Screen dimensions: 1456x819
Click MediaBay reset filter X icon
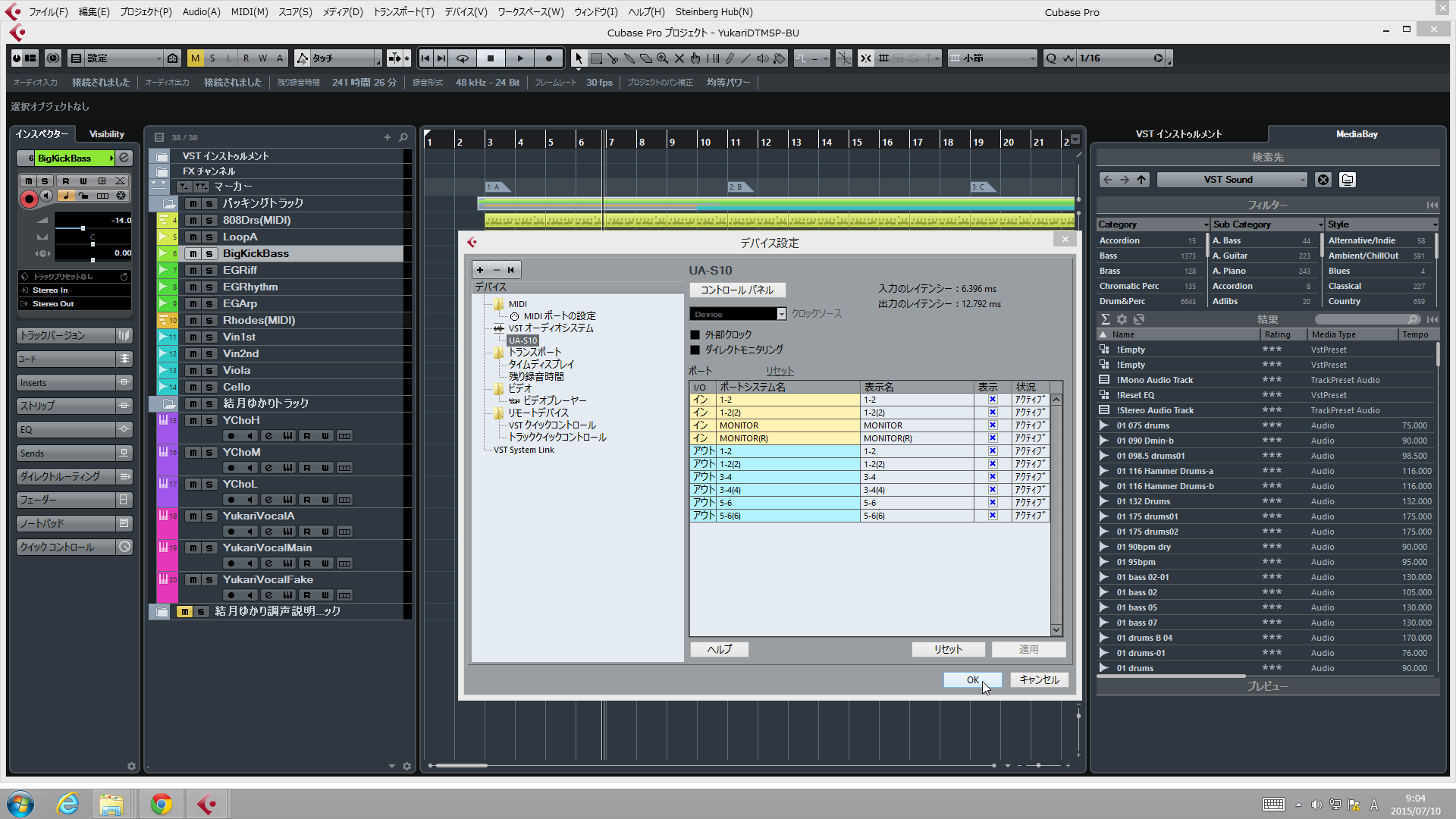[x=1323, y=180]
